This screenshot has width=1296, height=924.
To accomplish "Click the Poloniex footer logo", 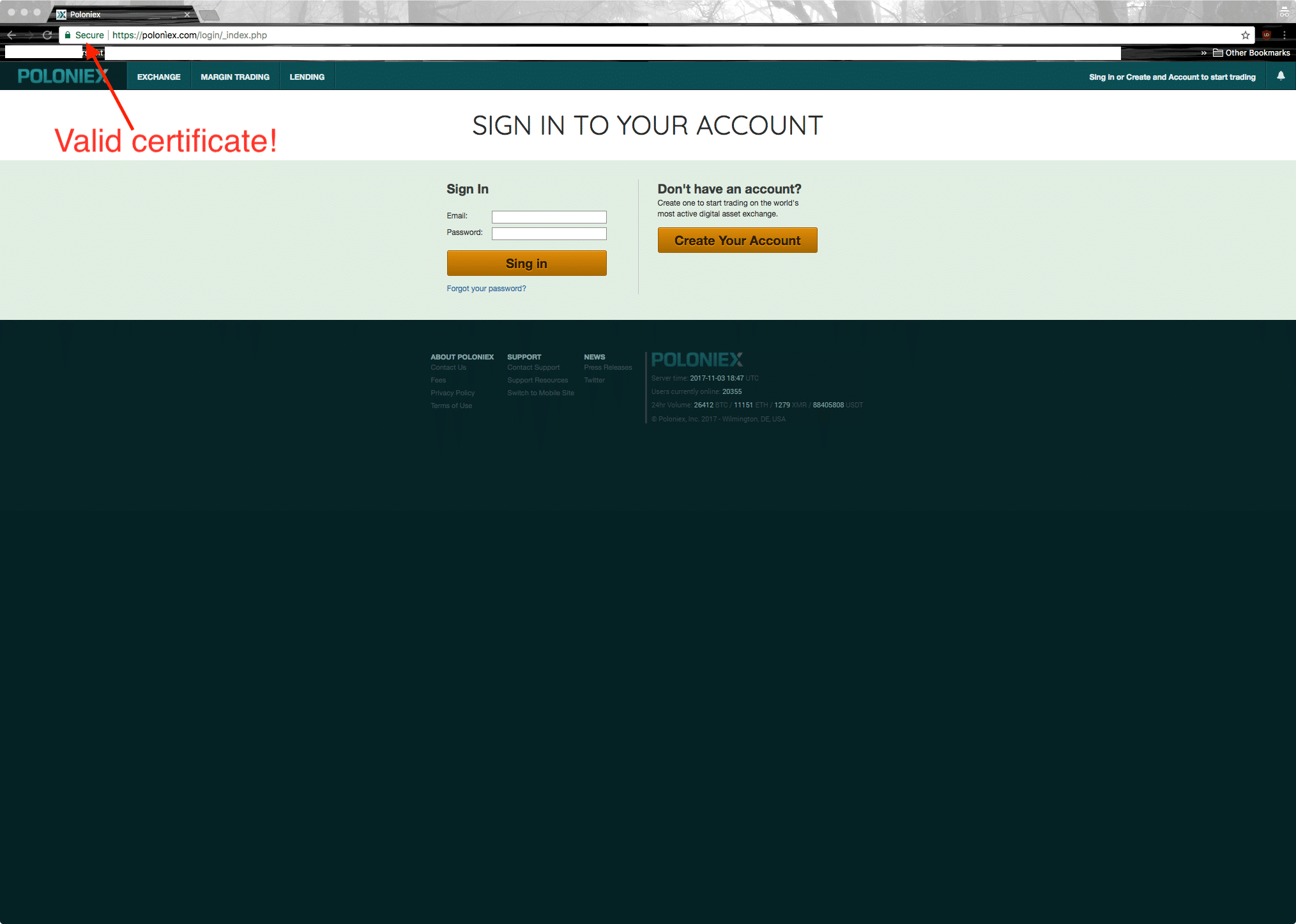I will coord(697,360).
